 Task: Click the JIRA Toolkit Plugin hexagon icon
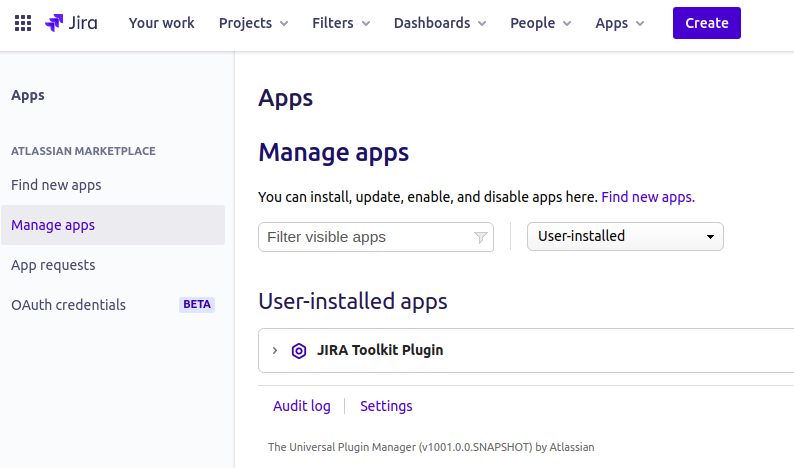pos(299,350)
